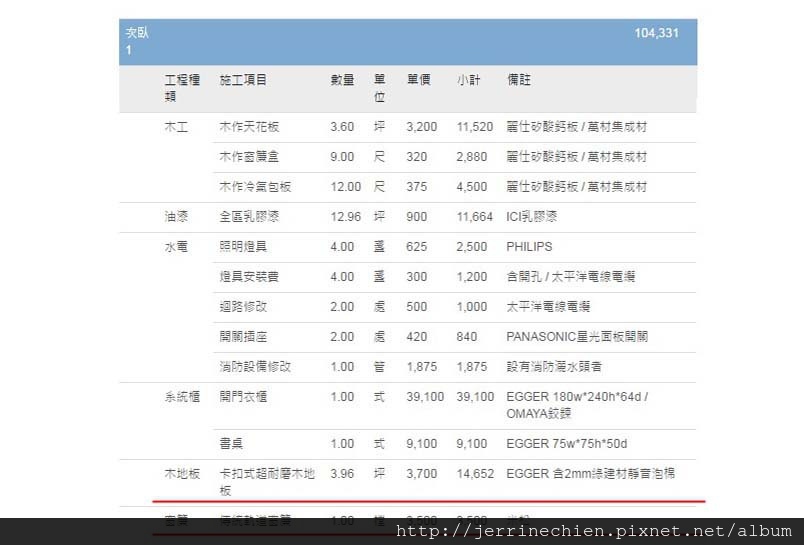Screen dimensions: 804x545
Task: Select the 木作冷氣包板 item
Action: pyautogui.click(x=255, y=187)
